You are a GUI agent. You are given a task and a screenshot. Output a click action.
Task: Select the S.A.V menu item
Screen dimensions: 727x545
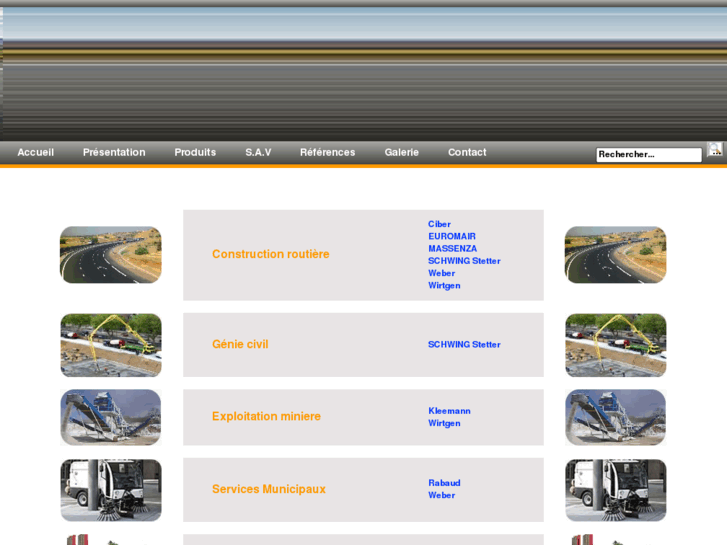(x=258, y=152)
